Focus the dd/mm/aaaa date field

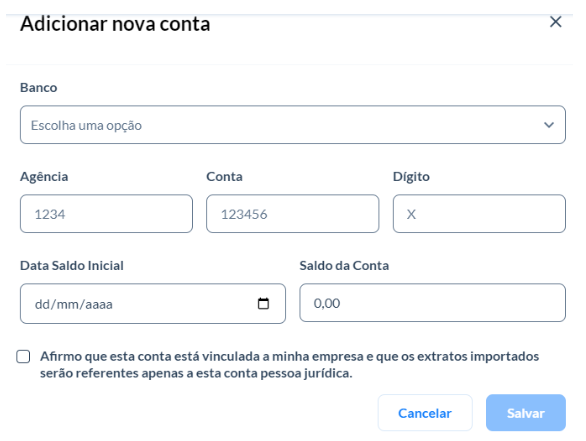pos(153,303)
